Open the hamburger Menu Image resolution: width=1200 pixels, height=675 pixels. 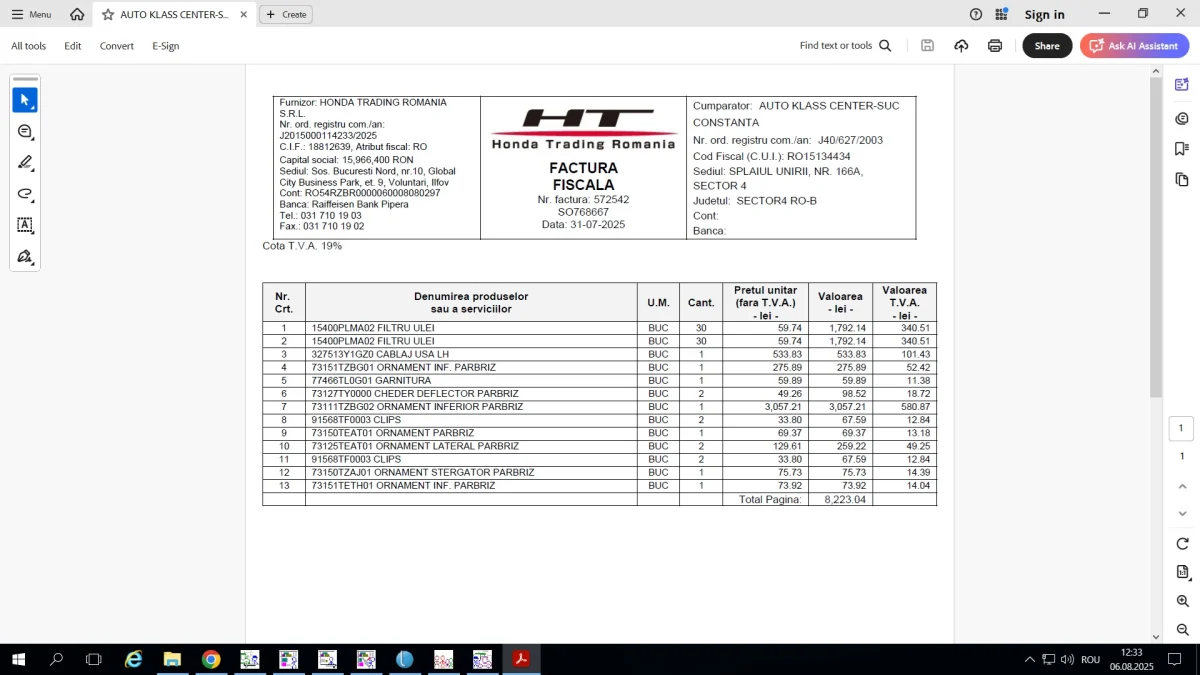[x=31, y=14]
